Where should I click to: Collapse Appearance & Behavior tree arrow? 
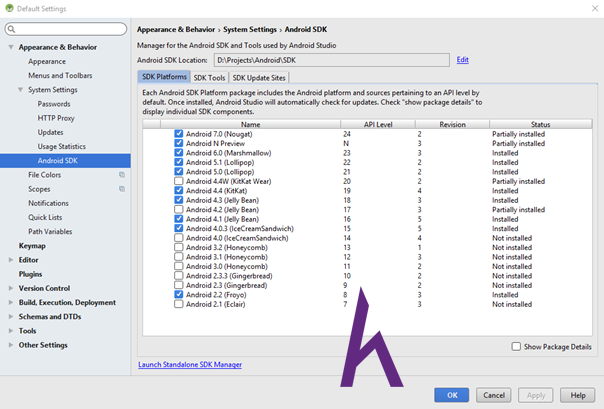(11, 47)
